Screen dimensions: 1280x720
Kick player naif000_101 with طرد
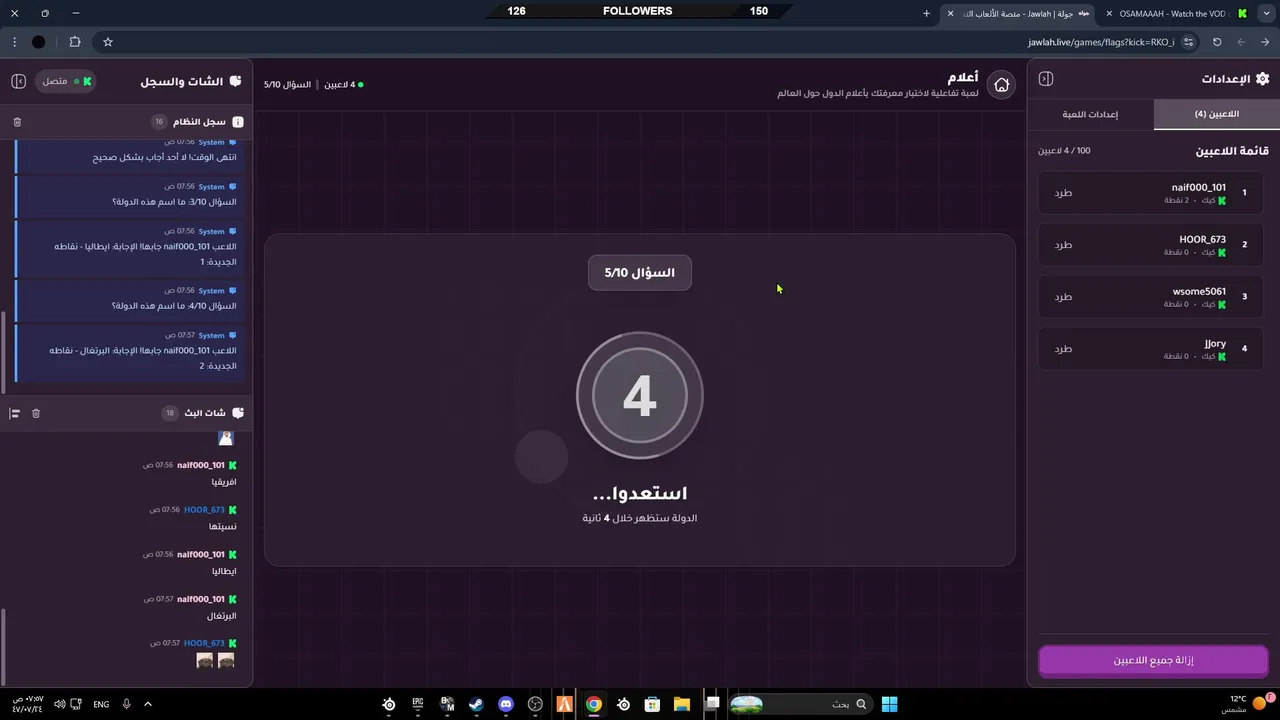pos(1063,193)
